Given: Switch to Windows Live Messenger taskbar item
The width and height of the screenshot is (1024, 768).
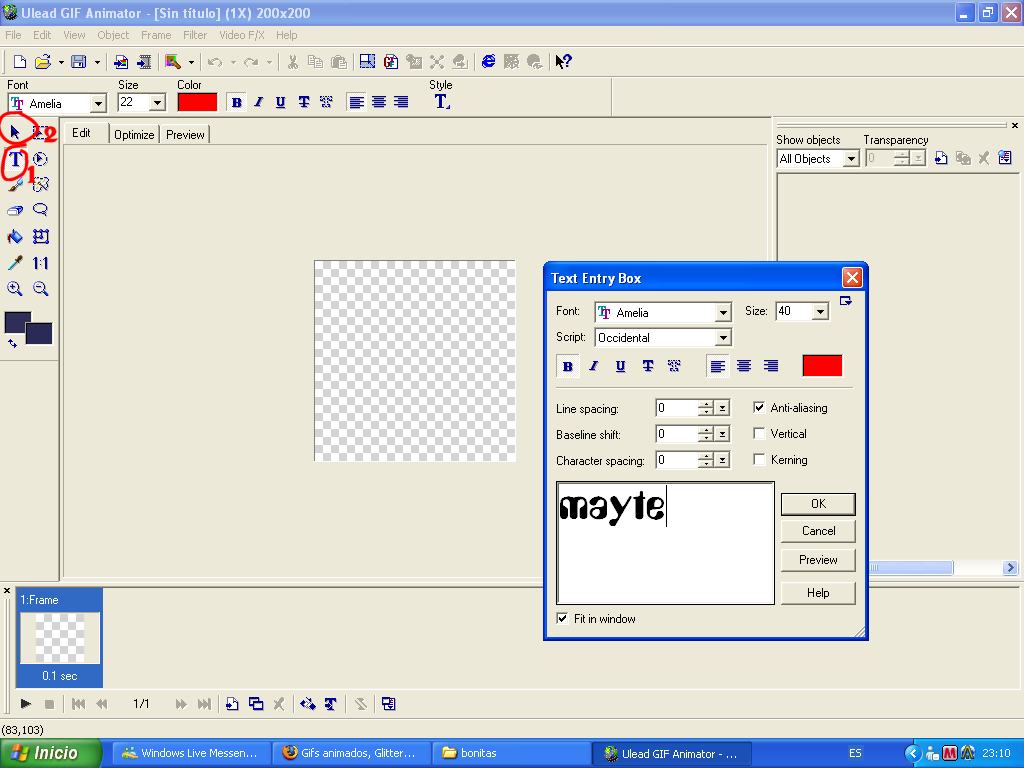Looking at the screenshot, I should click(191, 753).
